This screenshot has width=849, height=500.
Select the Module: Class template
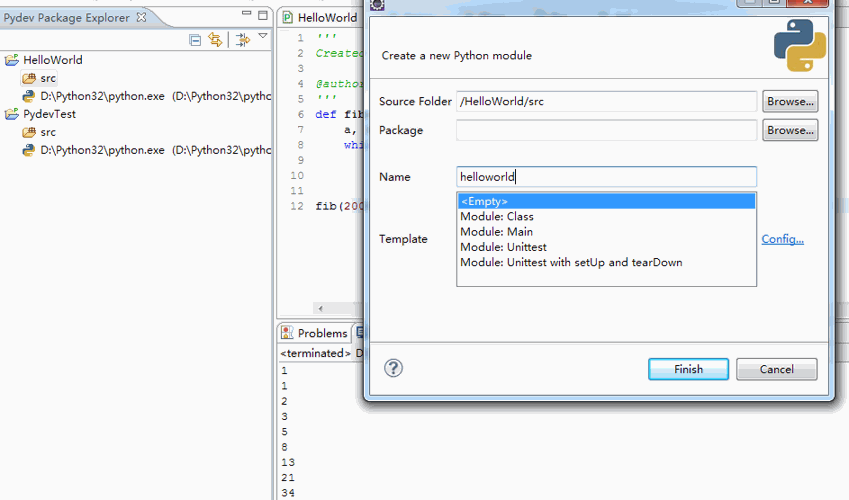click(x=606, y=216)
